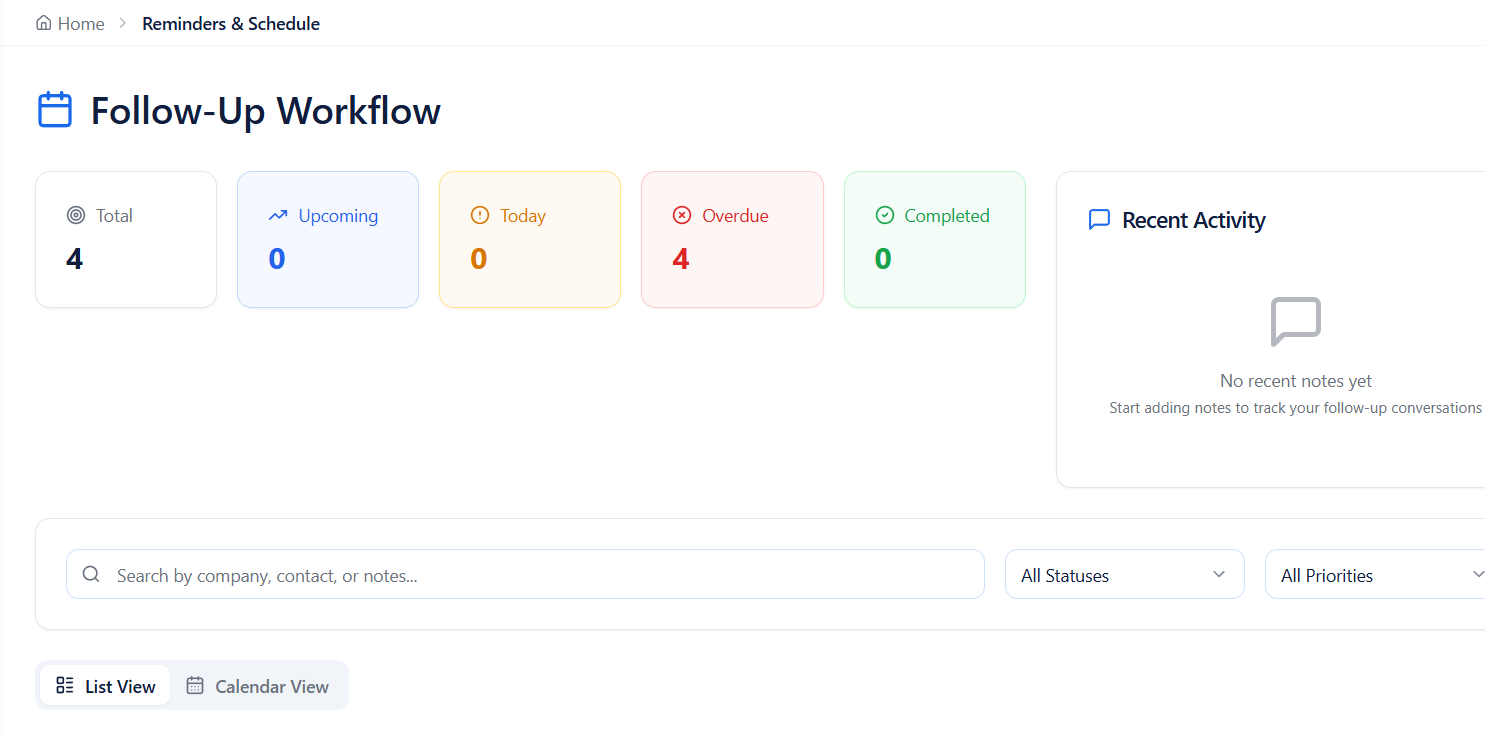Viewport: 1485px width, 734px height.
Task: Click the Reminders & Schedule breadcrumb
Action: [231, 22]
